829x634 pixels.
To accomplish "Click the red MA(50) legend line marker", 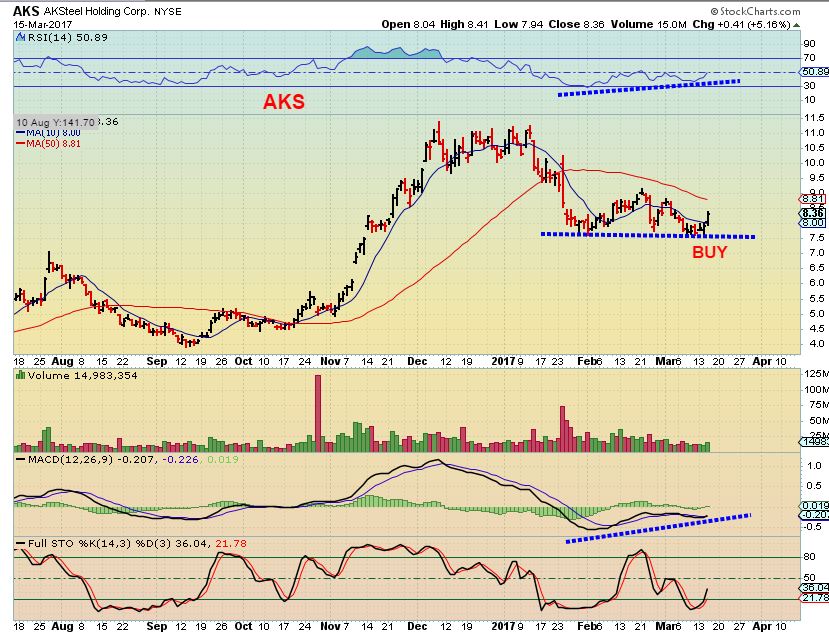I will 21,143.
